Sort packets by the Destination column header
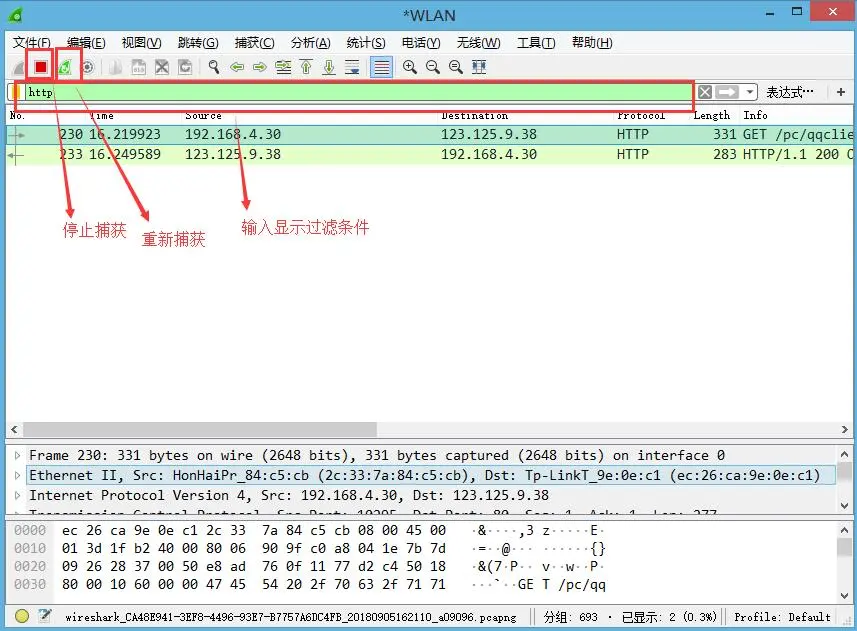 (474, 115)
